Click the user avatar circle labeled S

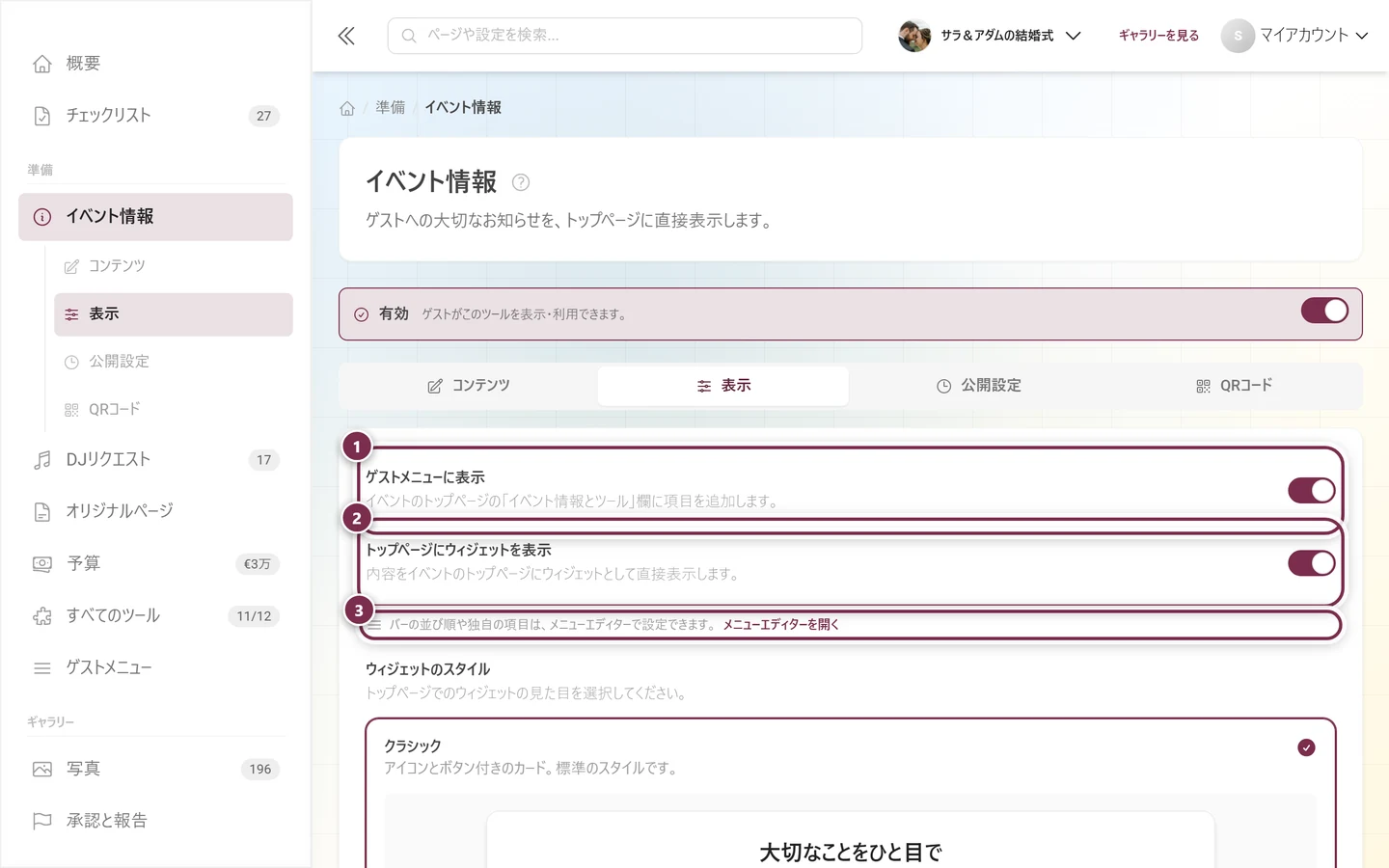(x=1238, y=36)
